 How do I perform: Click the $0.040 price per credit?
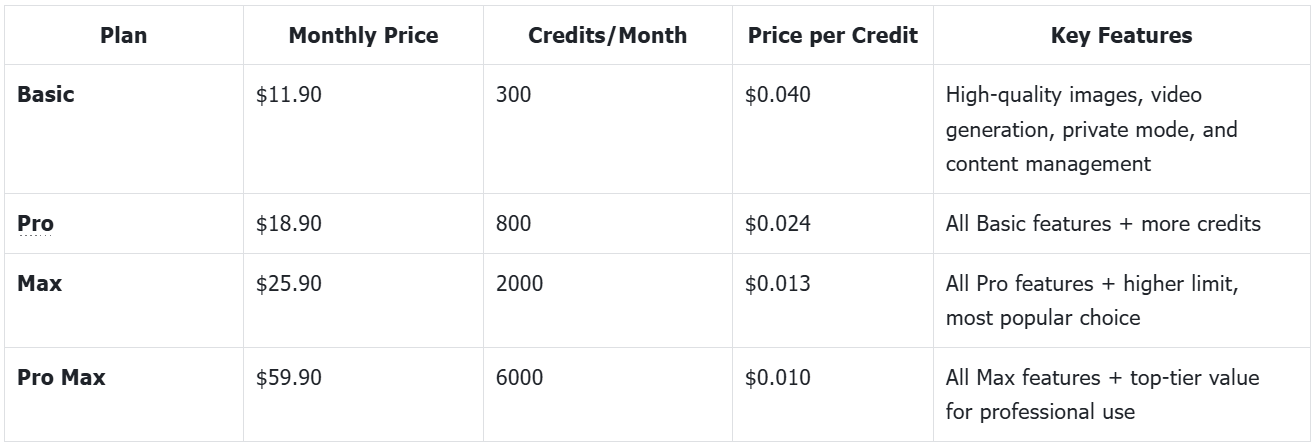point(777,96)
